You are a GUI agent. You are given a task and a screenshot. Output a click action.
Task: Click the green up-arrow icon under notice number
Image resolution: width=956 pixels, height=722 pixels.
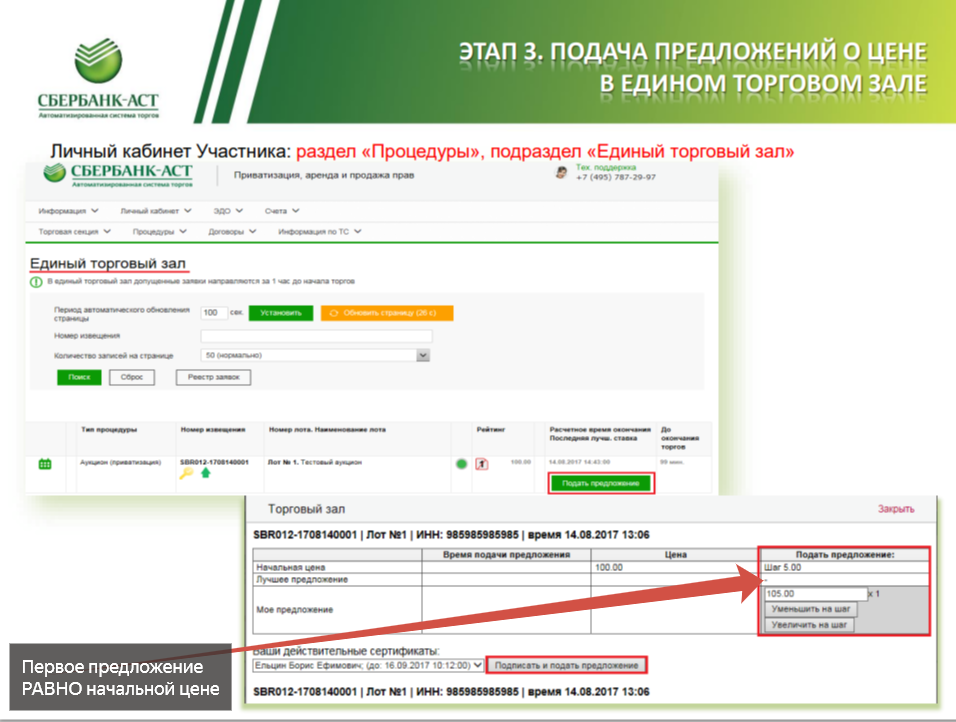[205, 473]
